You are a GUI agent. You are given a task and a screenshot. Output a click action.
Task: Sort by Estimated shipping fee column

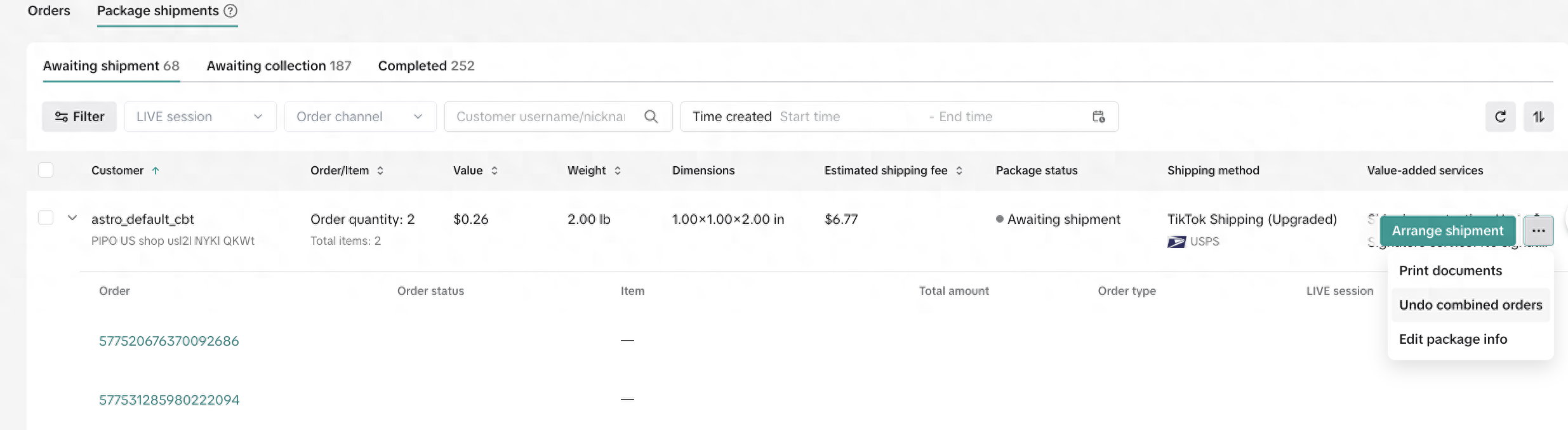click(x=959, y=171)
